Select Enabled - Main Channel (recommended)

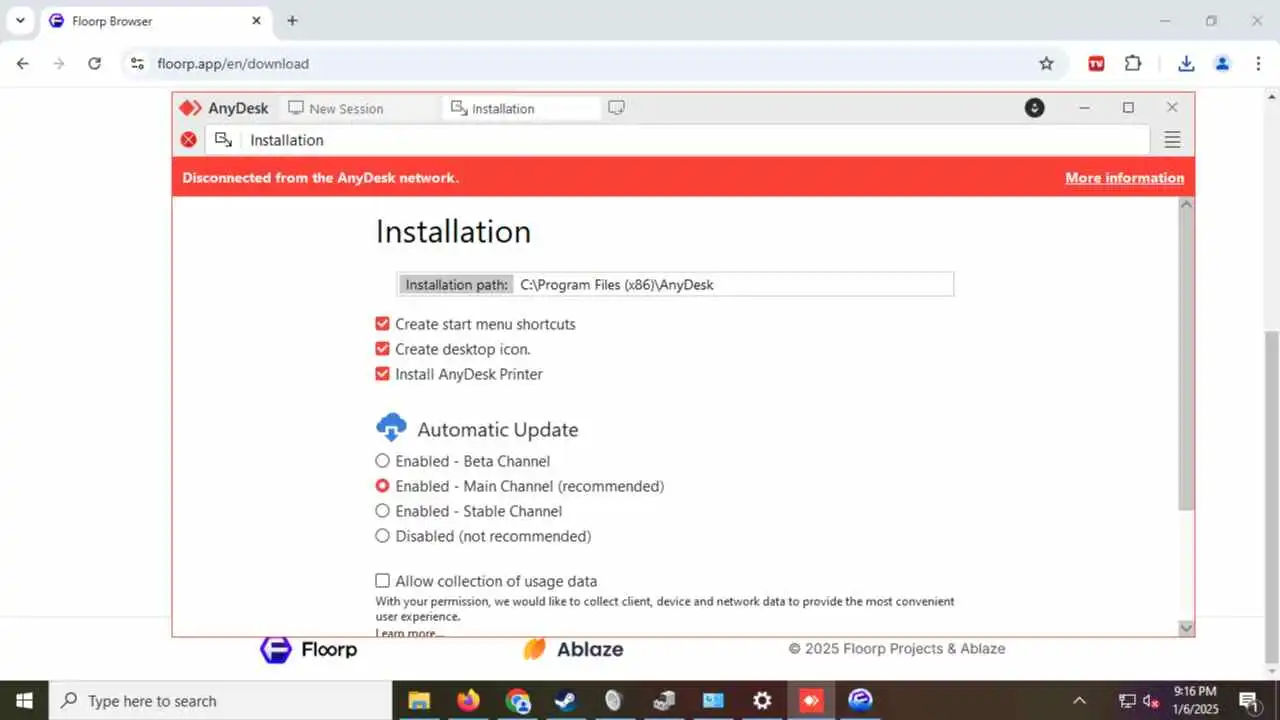click(382, 486)
